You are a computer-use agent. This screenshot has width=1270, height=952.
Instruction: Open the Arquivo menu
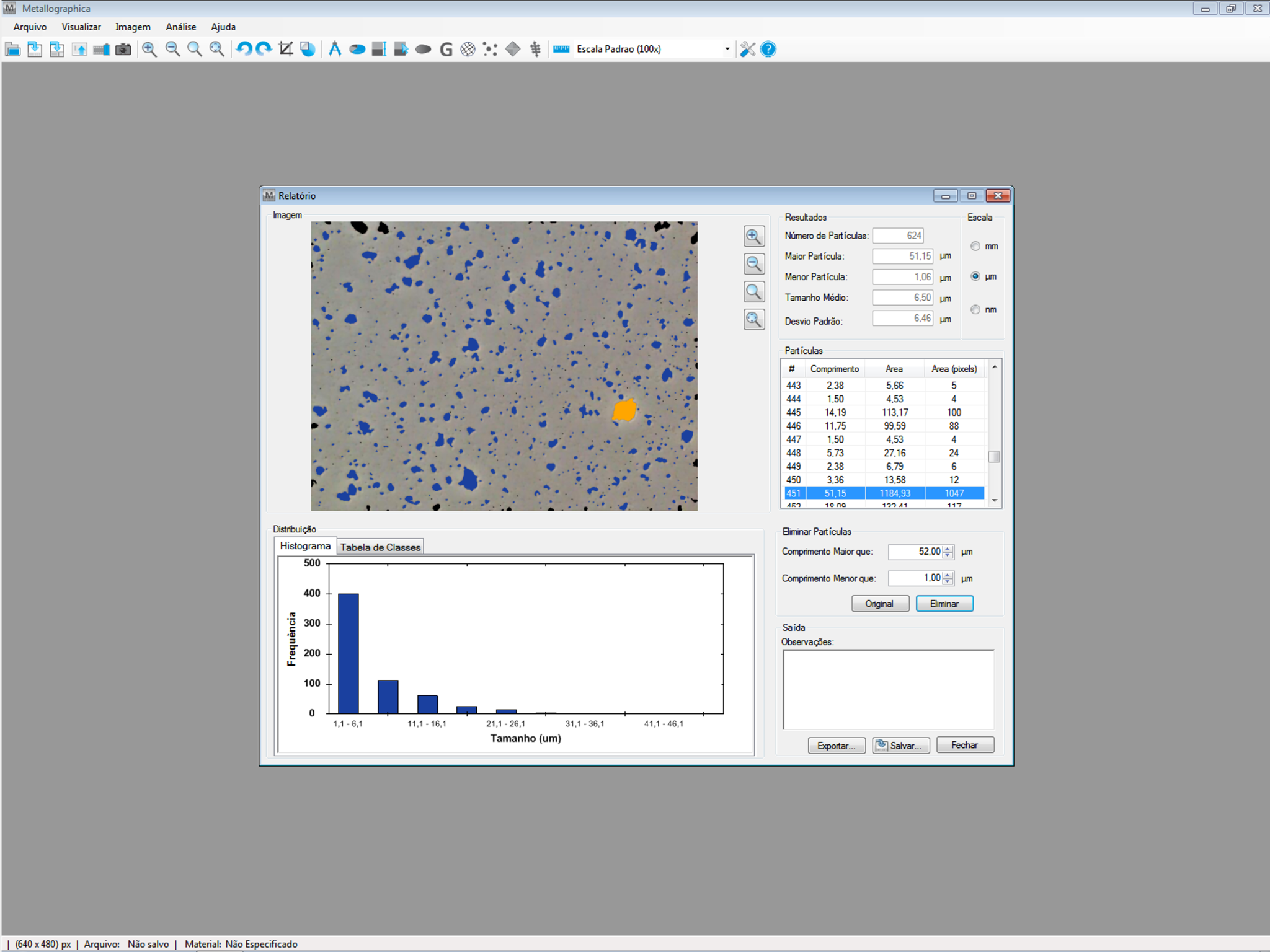[x=30, y=27]
